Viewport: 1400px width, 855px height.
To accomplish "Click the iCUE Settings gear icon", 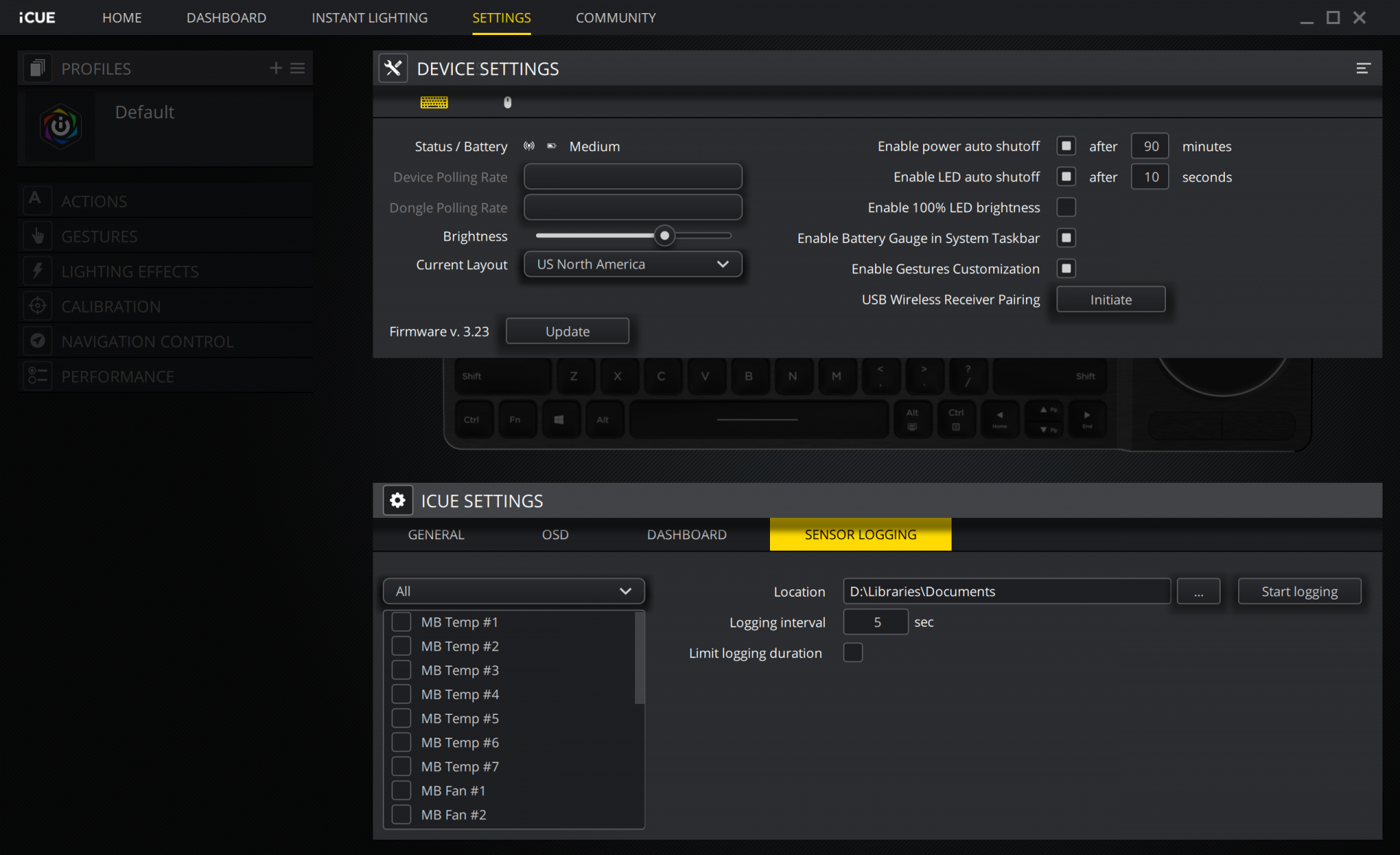I will point(397,500).
